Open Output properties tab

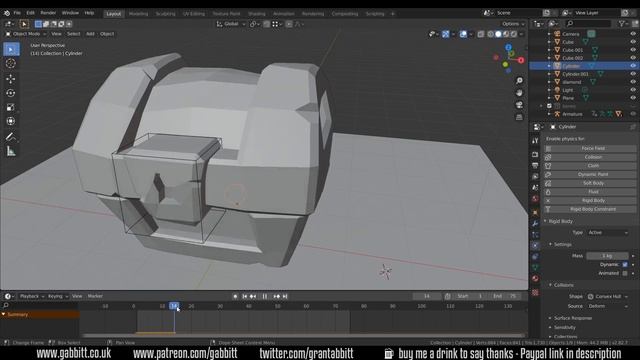tap(535, 165)
